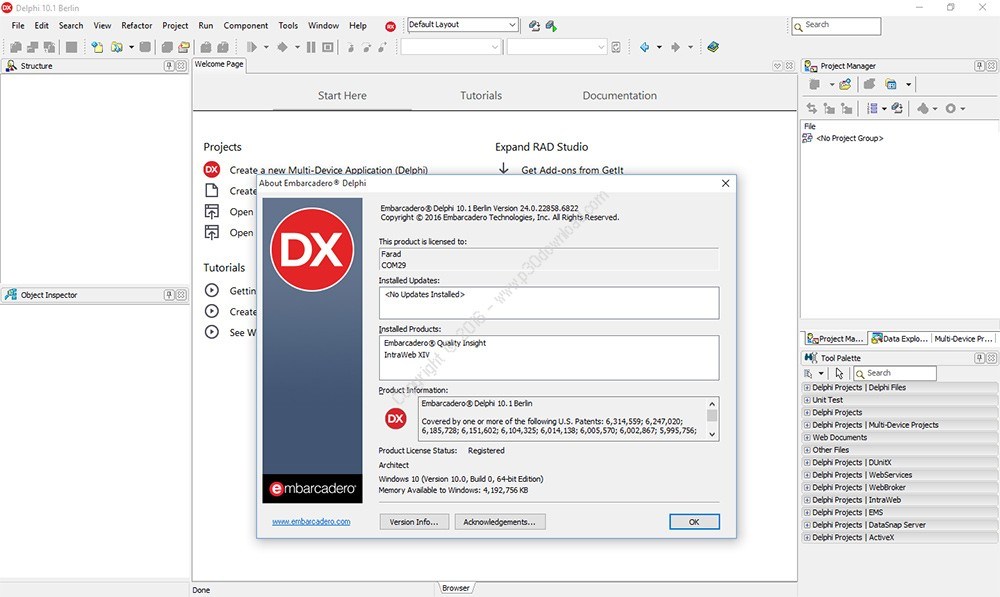Click the Sync arrows icon in Project Manager

[811, 108]
